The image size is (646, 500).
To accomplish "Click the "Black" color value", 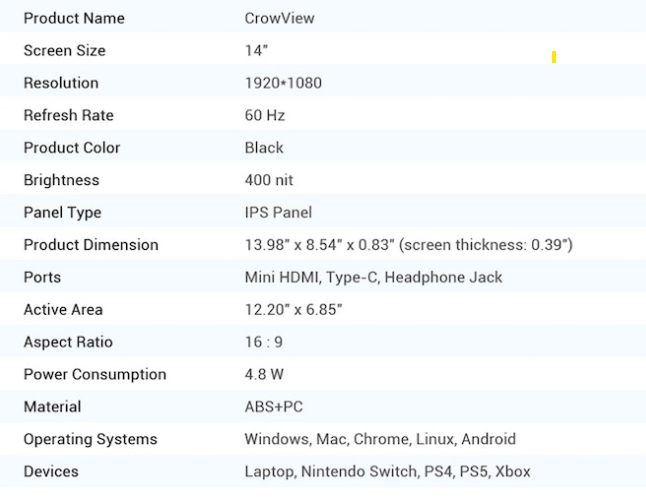I will coord(264,147).
